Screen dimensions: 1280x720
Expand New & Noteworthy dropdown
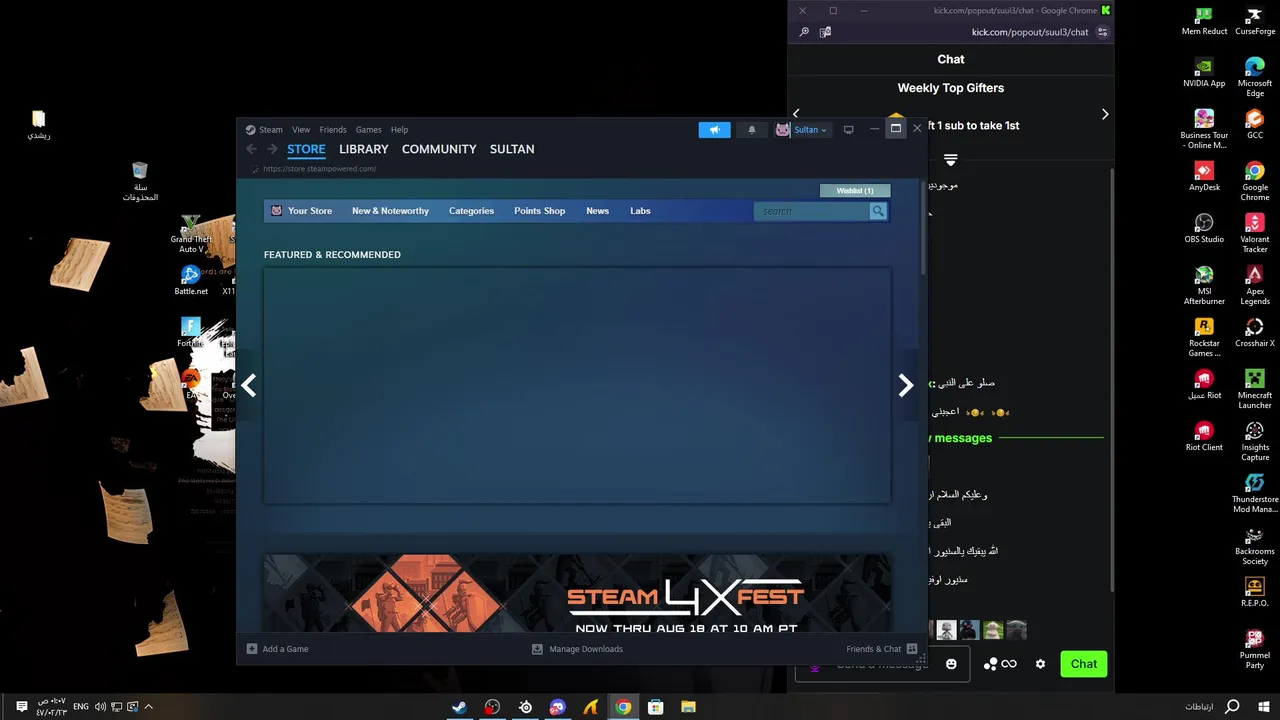click(x=390, y=211)
